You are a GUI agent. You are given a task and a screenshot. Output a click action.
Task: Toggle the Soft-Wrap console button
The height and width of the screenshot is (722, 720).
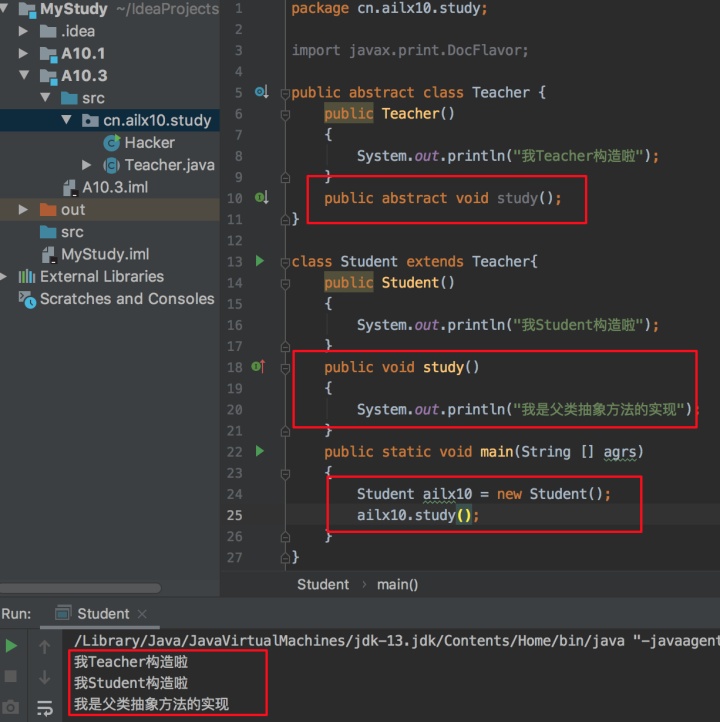point(45,708)
